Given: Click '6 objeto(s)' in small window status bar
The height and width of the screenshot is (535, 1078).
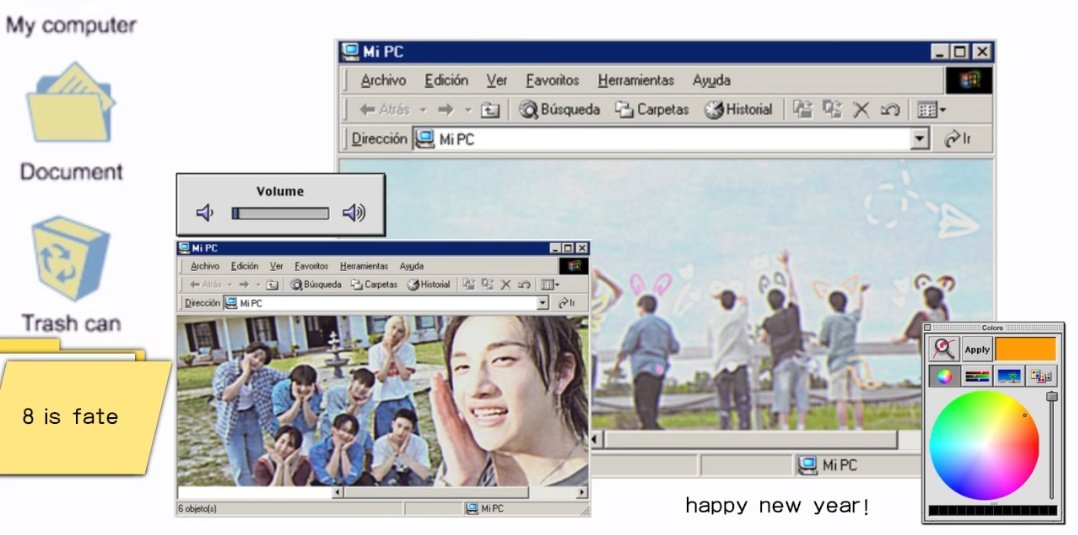Looking at the screenshot, I should [197, 509].
